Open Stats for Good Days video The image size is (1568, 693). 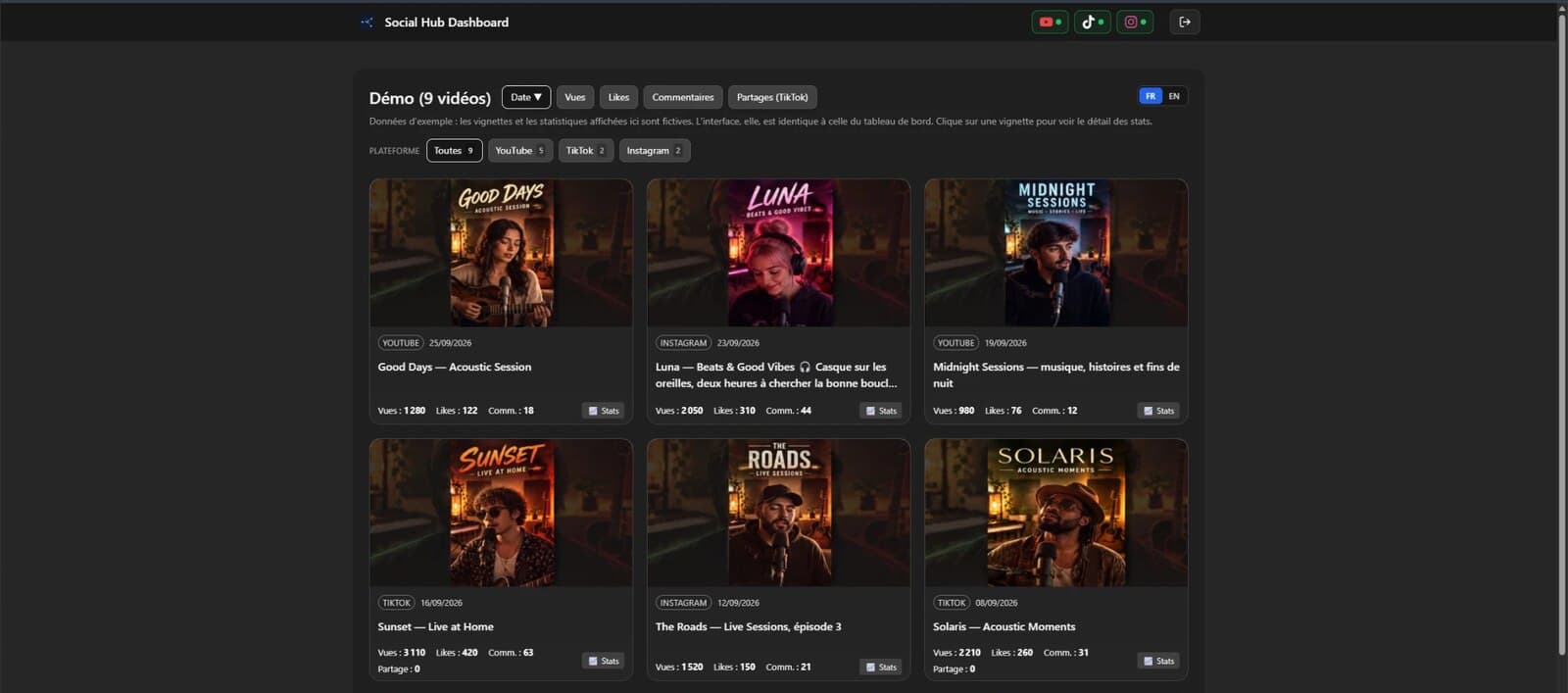point(604,411)
